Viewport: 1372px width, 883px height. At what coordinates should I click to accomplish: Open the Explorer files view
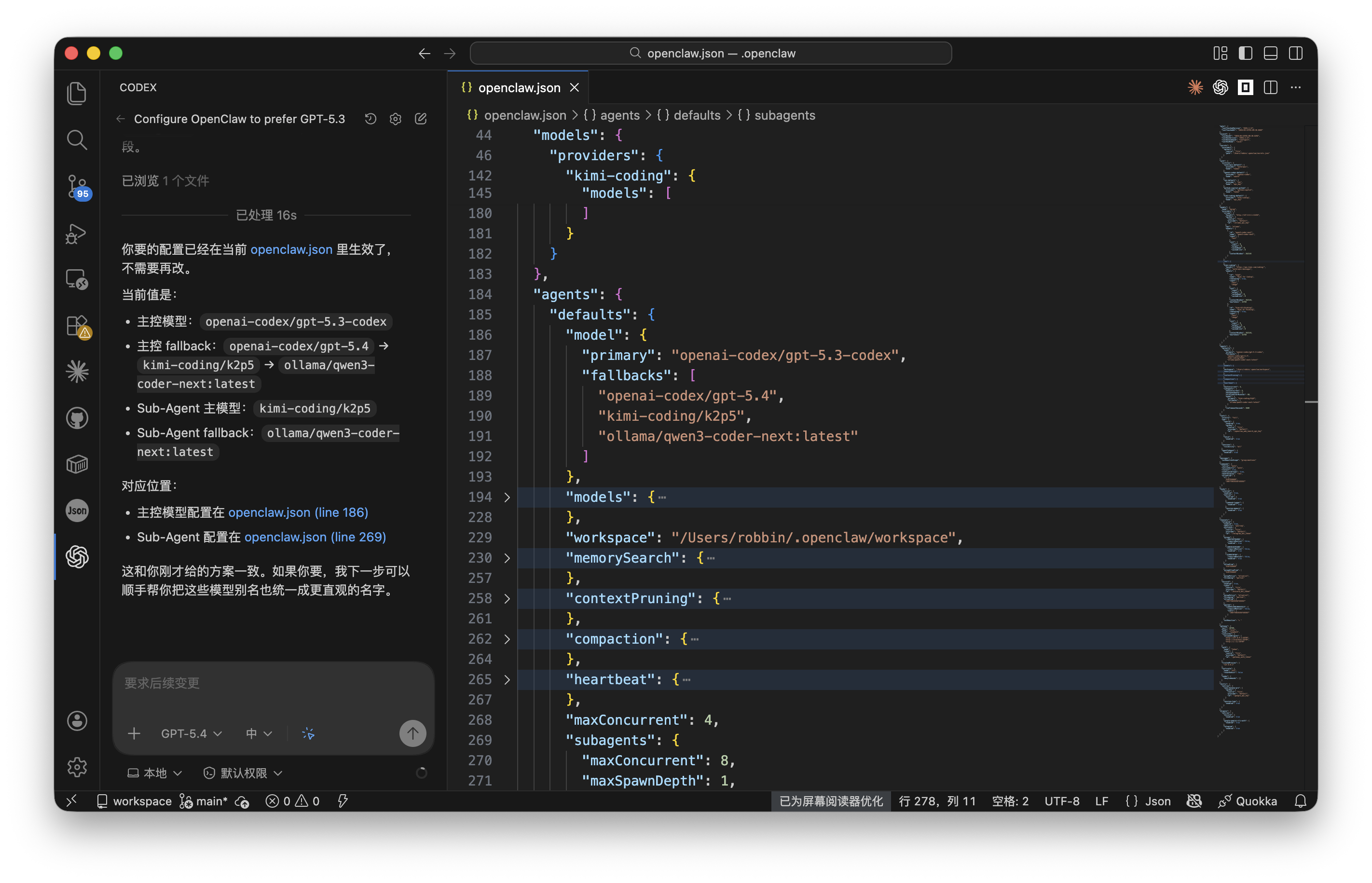[77, 94]
